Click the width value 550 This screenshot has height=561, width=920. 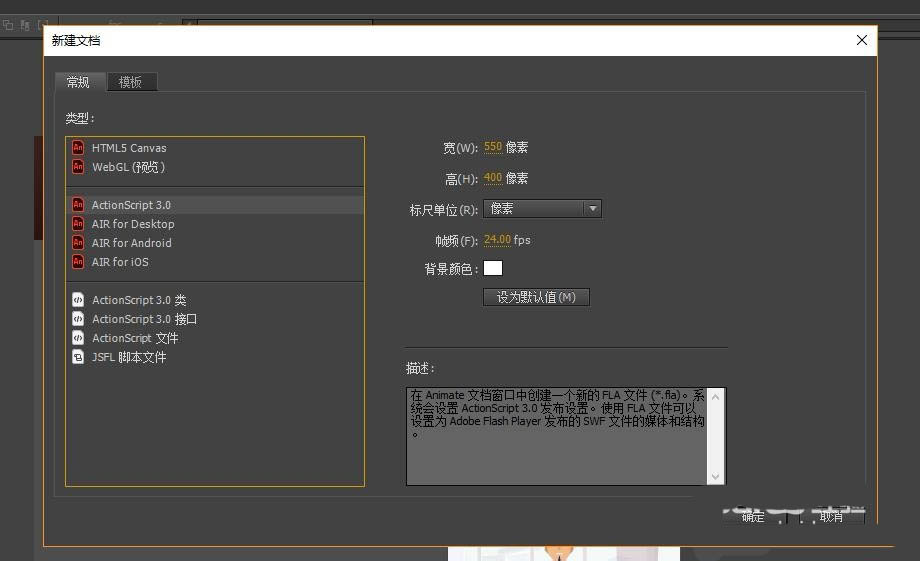click(x=493, y=147)
